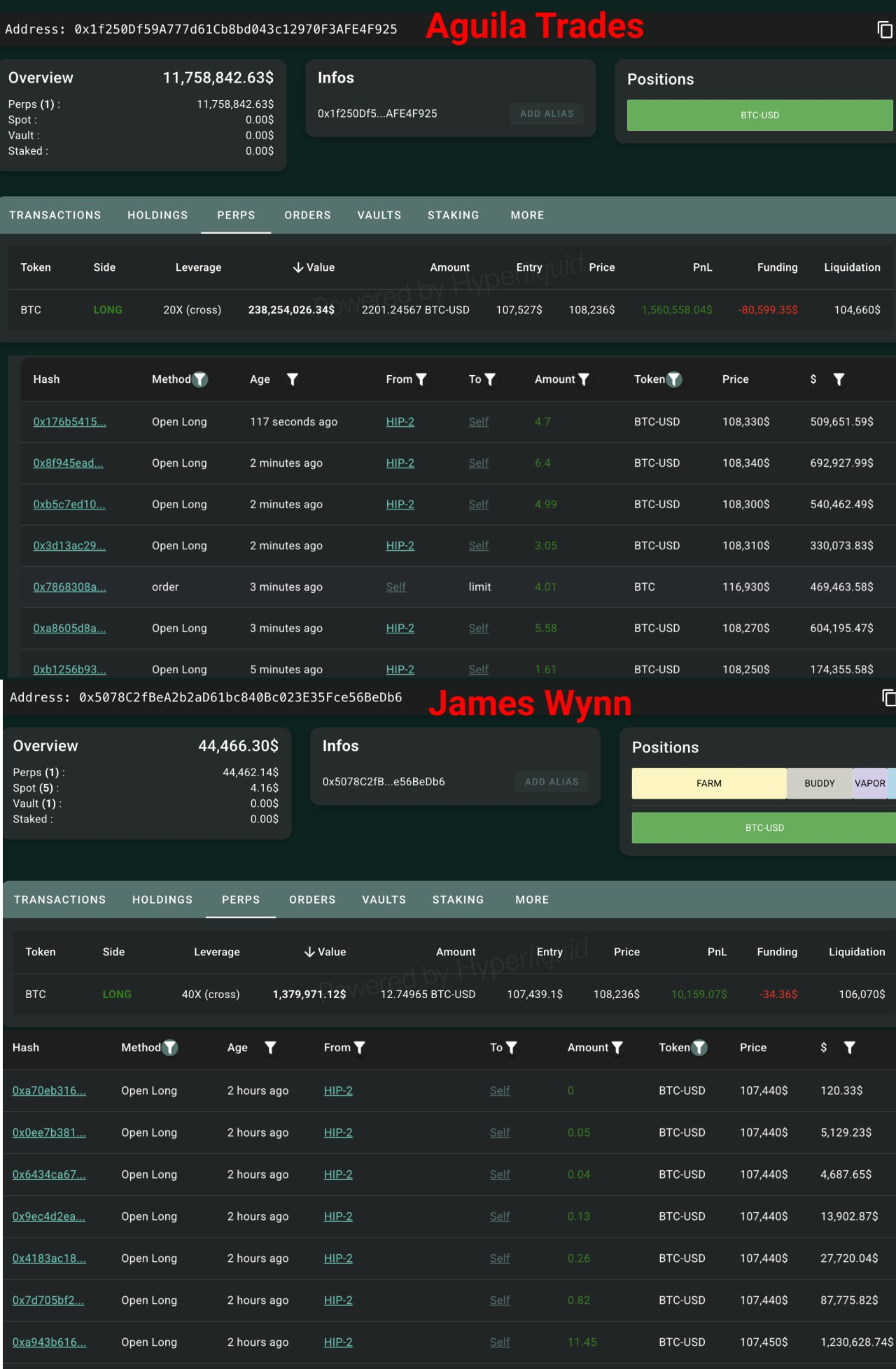This screenshot has height=1369, width=896.
Task: Copy the 0x1f250Df59A777 address using the copy icon
Action: (x=885, y=29)
